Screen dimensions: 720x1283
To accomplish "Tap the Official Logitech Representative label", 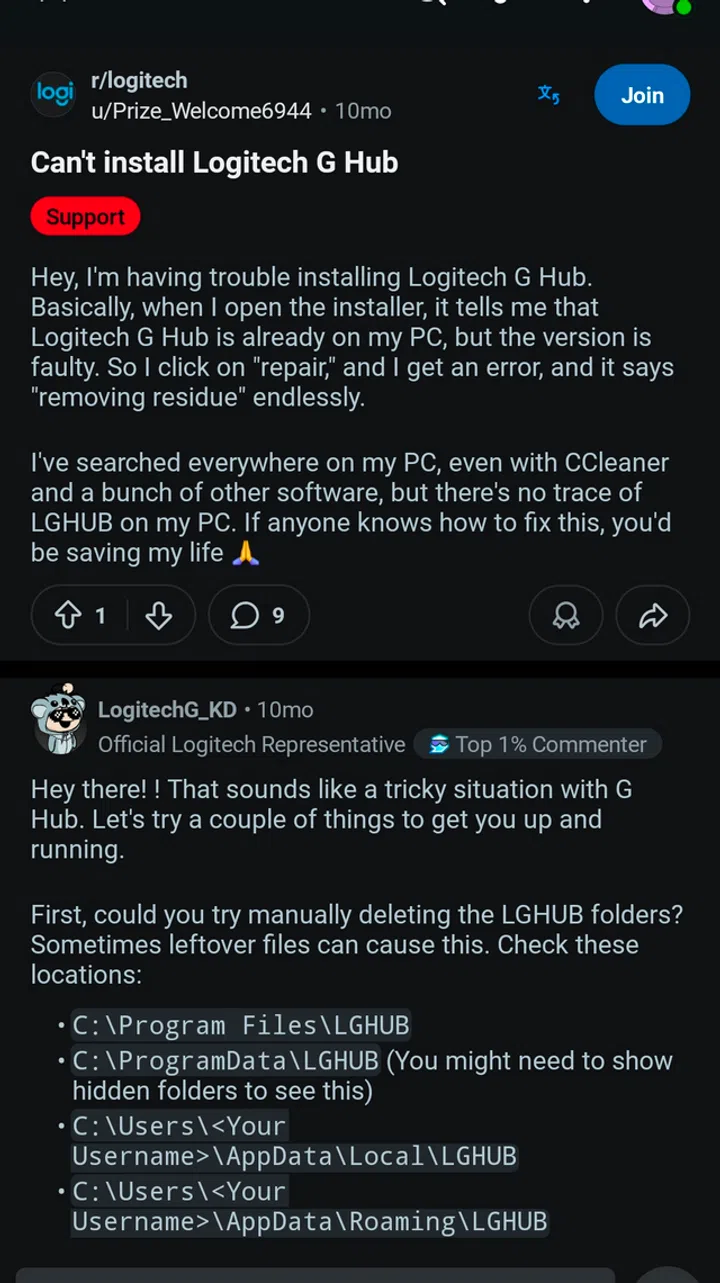I will coord(250,744).
